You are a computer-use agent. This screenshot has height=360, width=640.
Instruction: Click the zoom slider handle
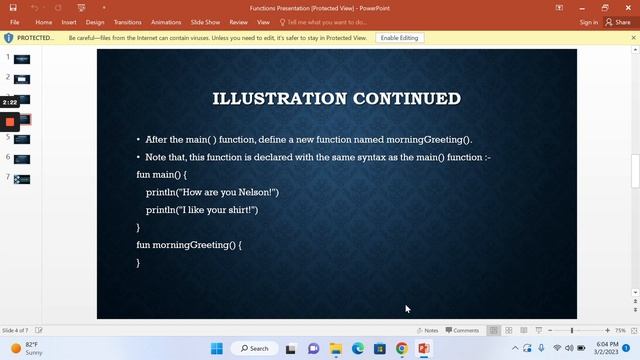(572, 330)
